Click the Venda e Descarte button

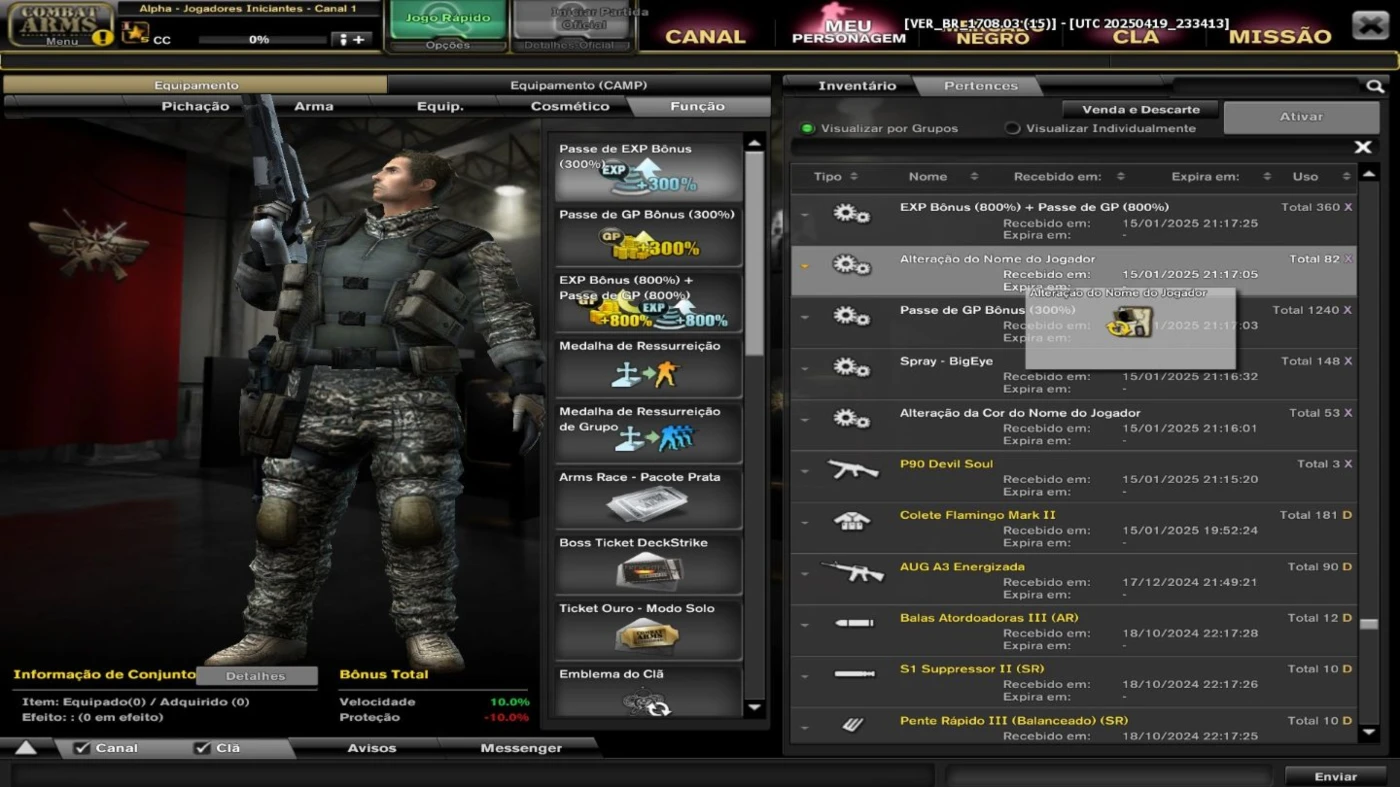[1140, 110]
